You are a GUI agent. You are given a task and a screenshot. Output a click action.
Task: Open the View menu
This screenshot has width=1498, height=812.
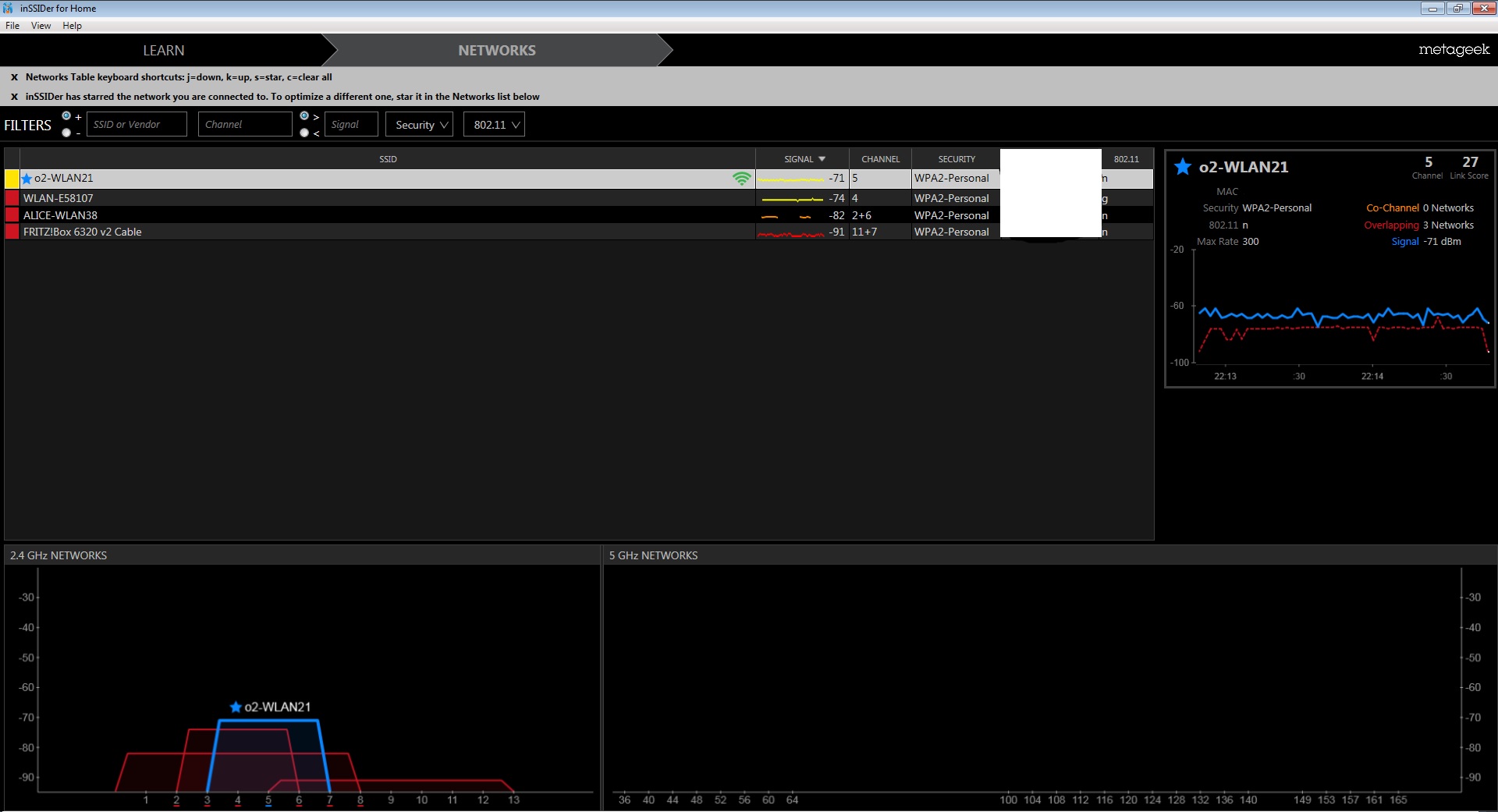click(x=41, y=26)
